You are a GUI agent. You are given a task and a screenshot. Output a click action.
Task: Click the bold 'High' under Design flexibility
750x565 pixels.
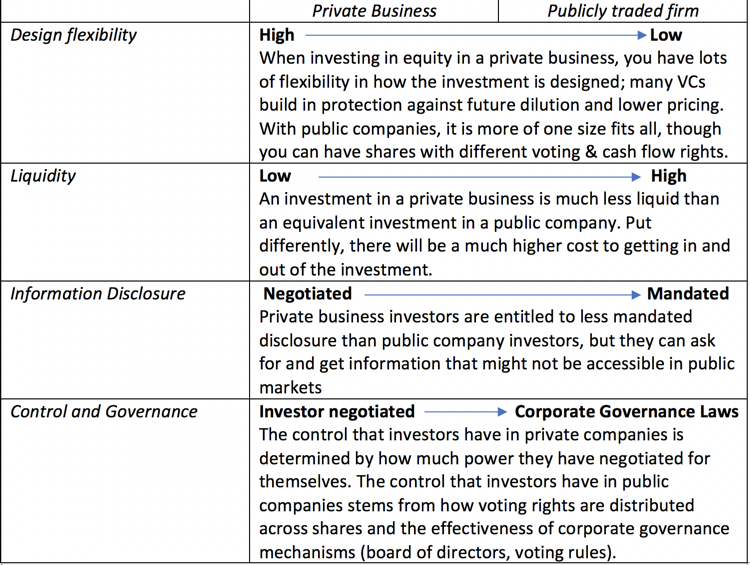coord(276,35)
